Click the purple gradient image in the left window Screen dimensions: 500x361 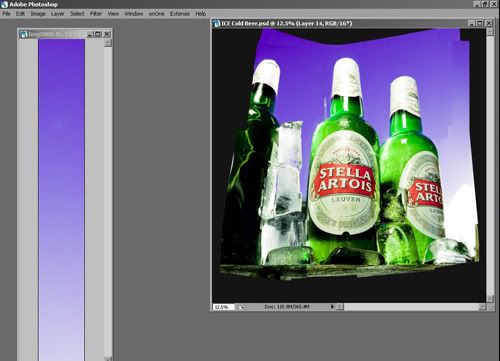point(61,200)
